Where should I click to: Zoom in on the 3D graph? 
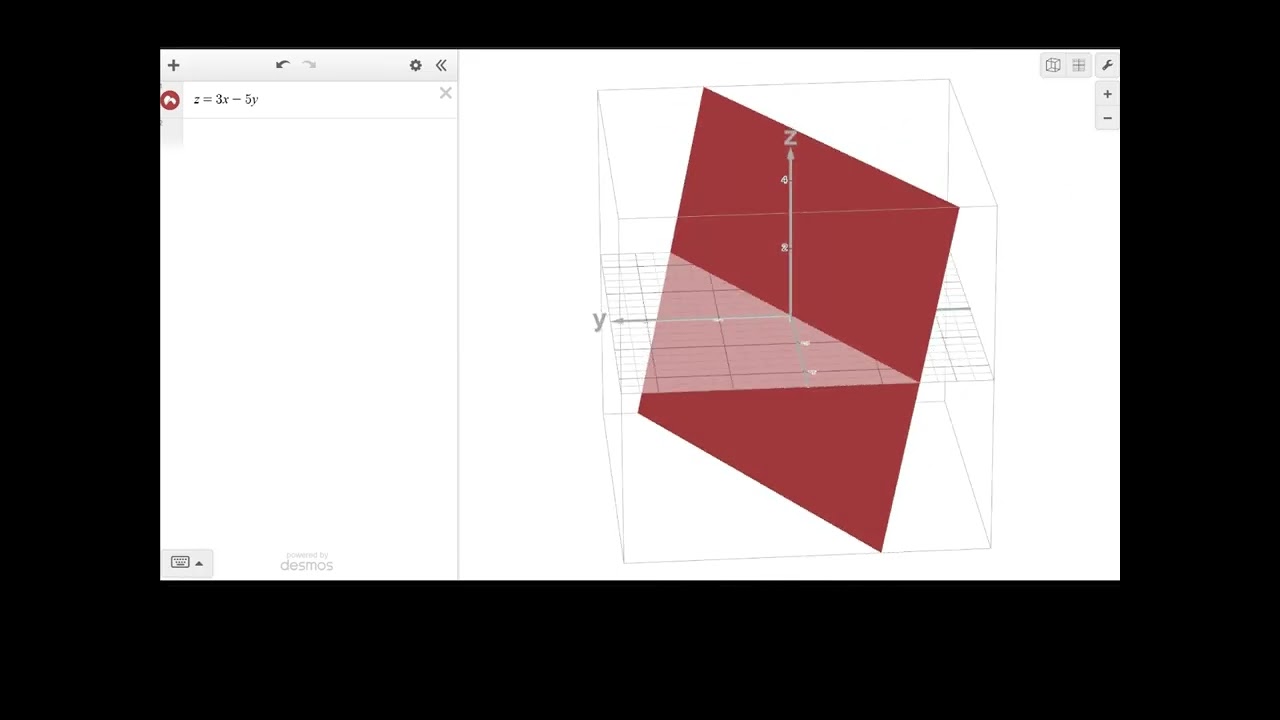(1107, 94)
